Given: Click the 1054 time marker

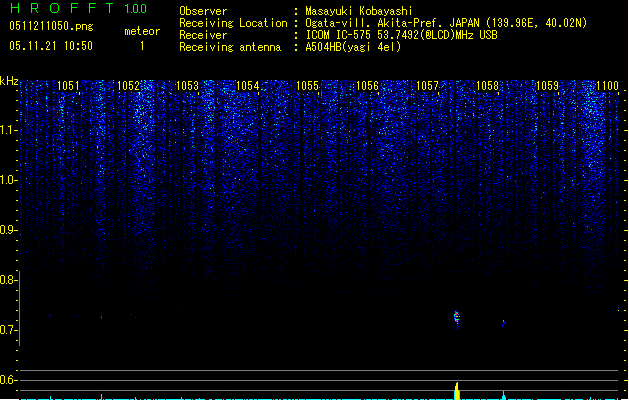Looking at the screenshot, I should (x=248, y=85).
